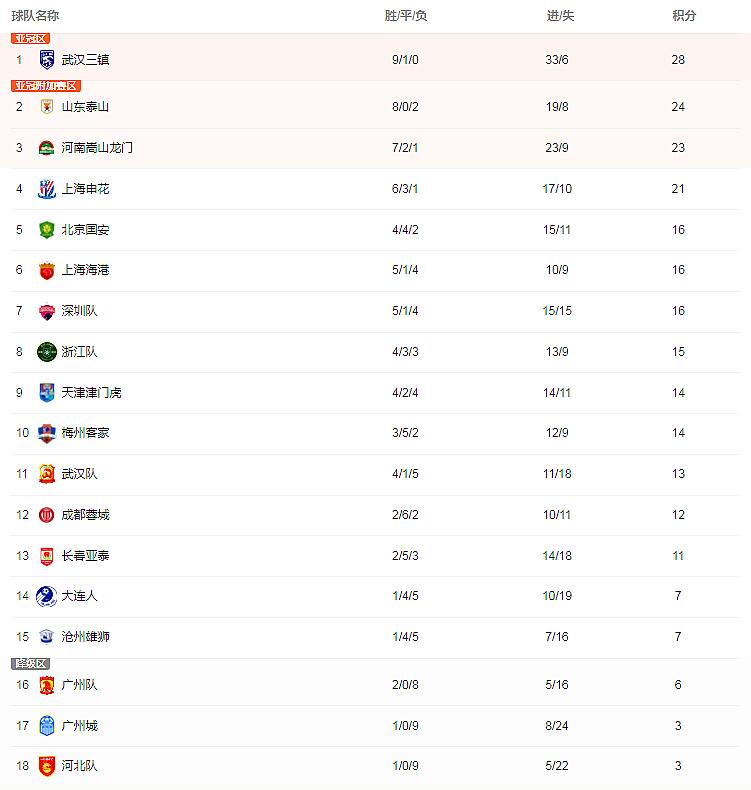Open the 深圳队 team link
Image resolution: width=751 pixels, height=790 pixels.
(79, 311)
